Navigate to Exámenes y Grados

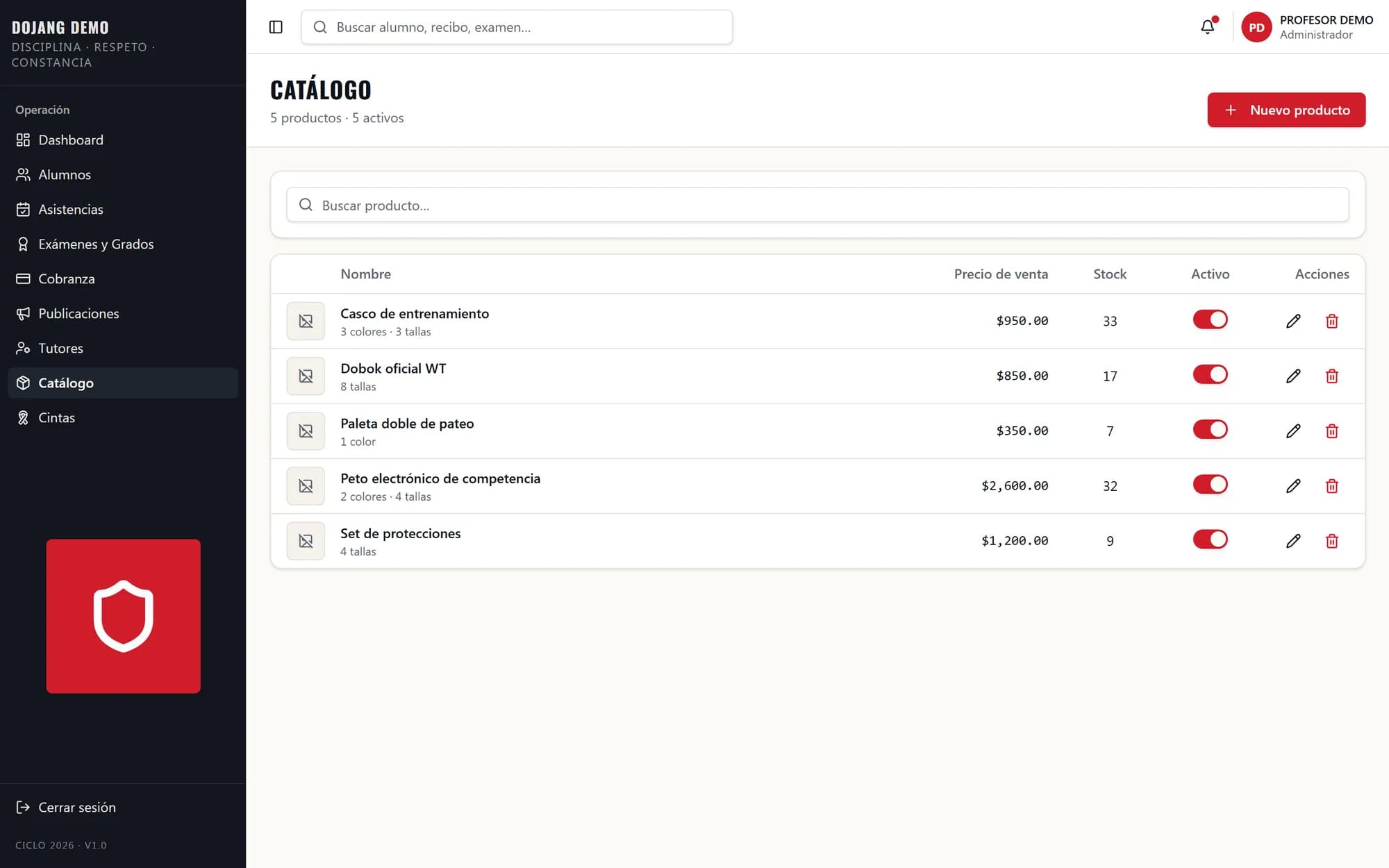(123, 244)
